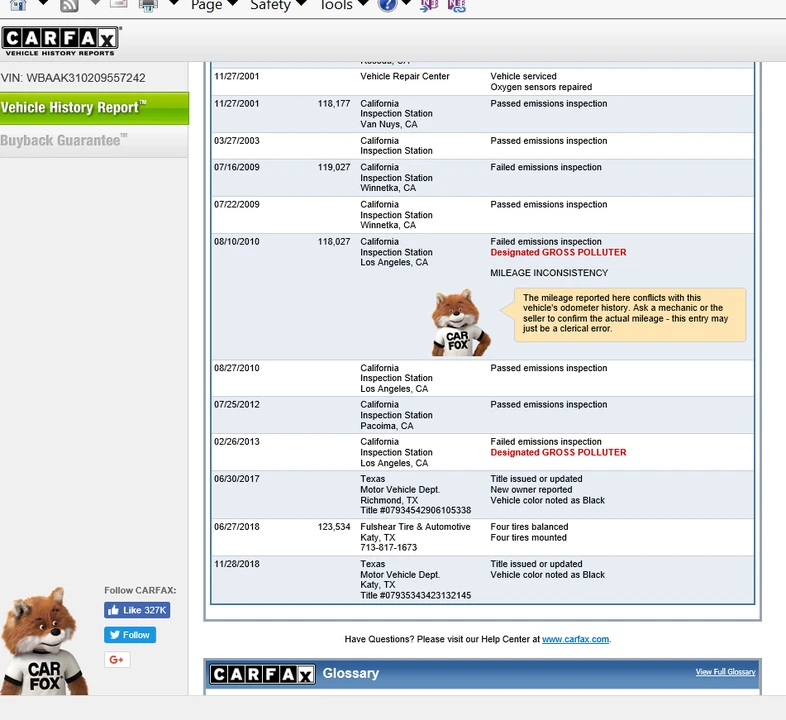The width and height of the screenshot is (786, 720).
Task: Click the Vehicle Repair Center source
Action: [x=405, y=76]
